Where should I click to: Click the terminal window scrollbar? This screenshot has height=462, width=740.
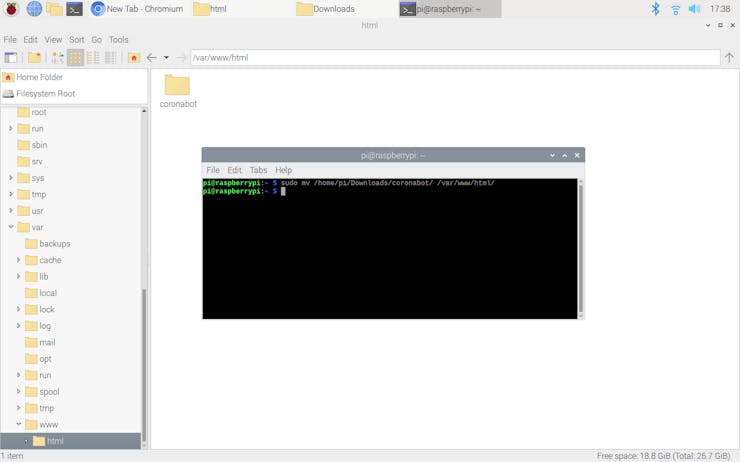point(581,248)
